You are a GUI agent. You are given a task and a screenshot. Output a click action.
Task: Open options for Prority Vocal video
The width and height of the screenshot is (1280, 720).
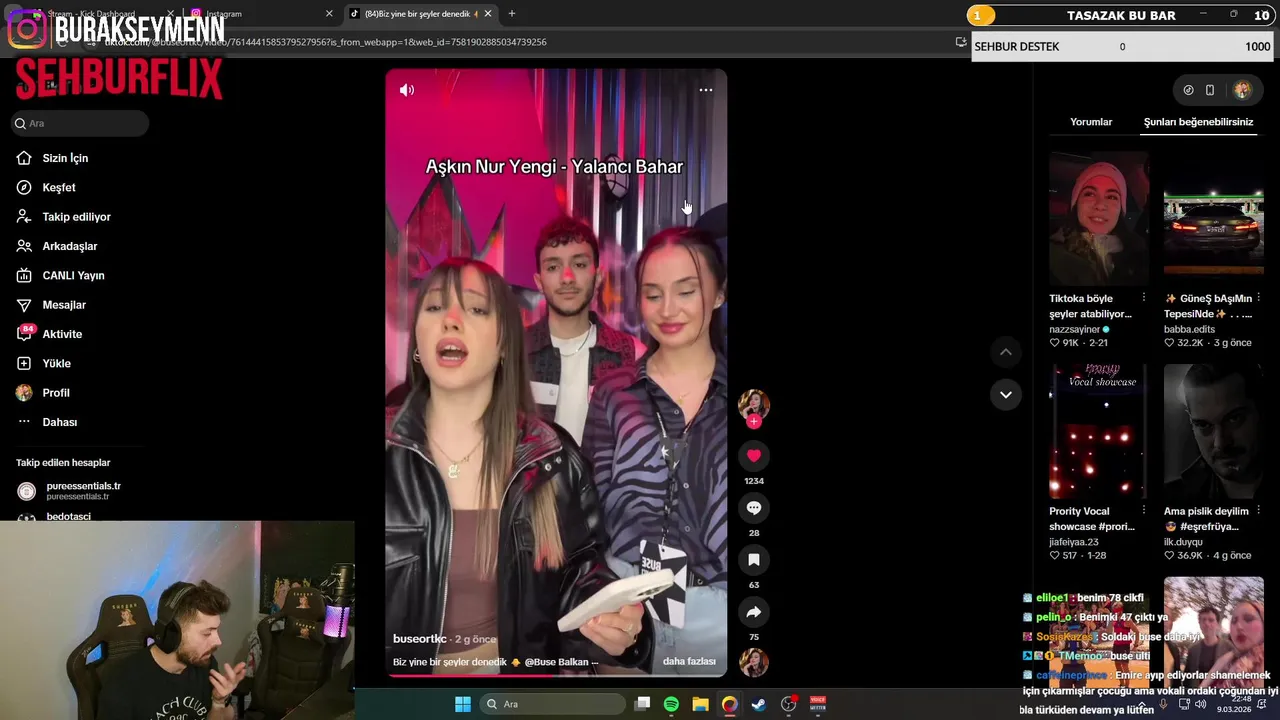[1144, 511]
